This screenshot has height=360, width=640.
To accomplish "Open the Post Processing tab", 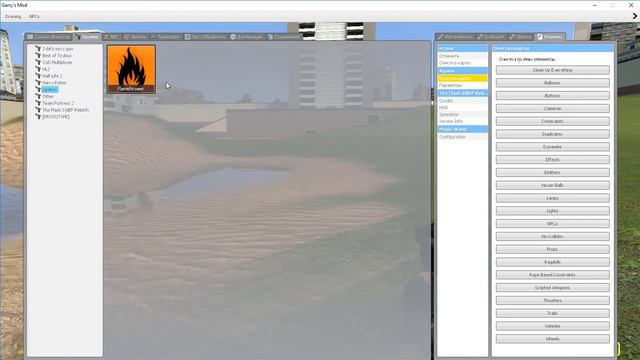I will coord(205,37).
